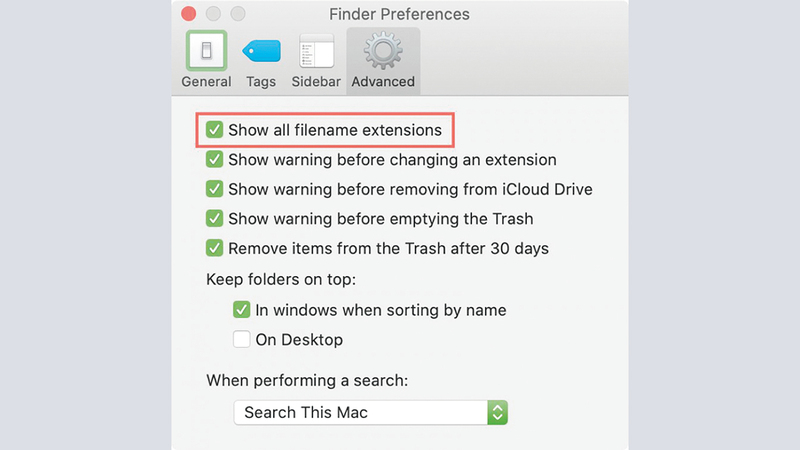Enable keep folders on top On Desktop
This screenshot has height=450, width=800.
pos(241,340)
